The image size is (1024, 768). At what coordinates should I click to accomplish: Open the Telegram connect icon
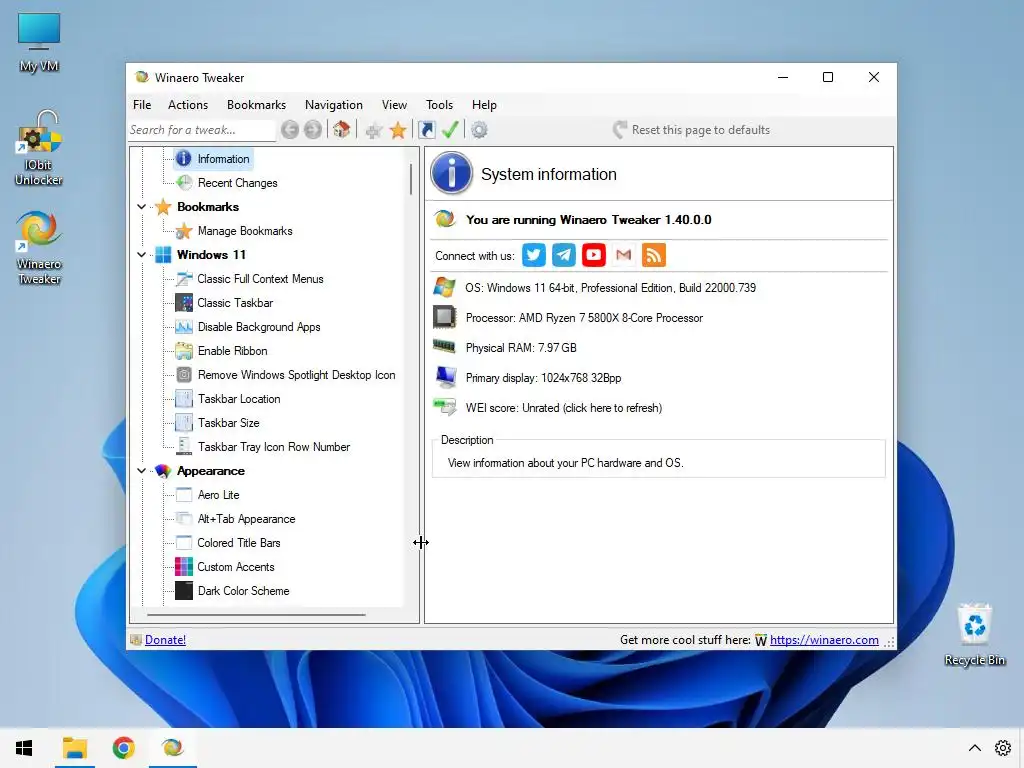coord(564,255)
